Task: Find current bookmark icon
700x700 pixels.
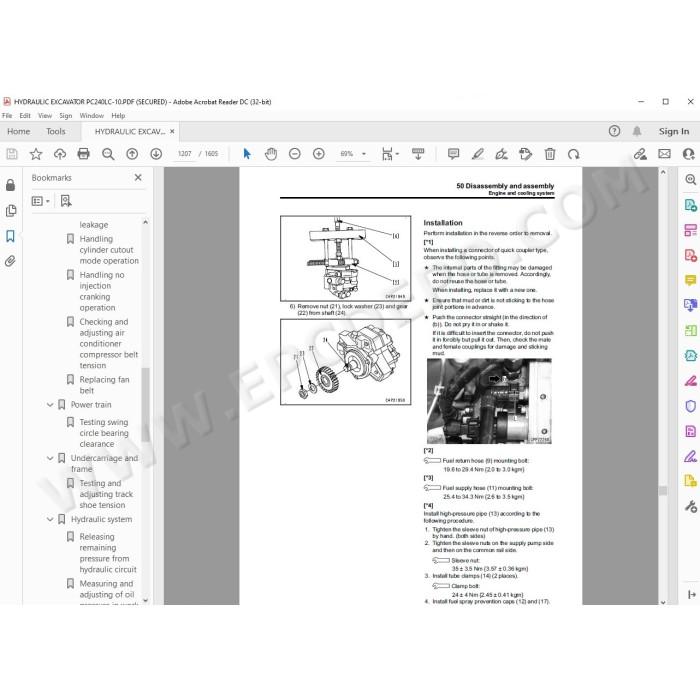Action: point(66,201)
